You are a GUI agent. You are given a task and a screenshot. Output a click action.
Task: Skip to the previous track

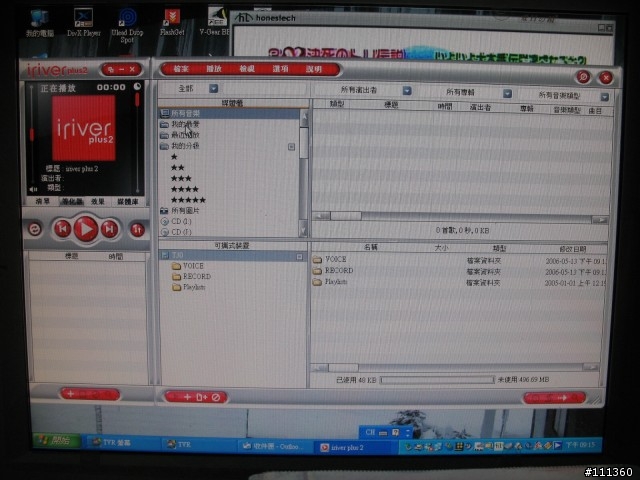click(x=62, y=229)
